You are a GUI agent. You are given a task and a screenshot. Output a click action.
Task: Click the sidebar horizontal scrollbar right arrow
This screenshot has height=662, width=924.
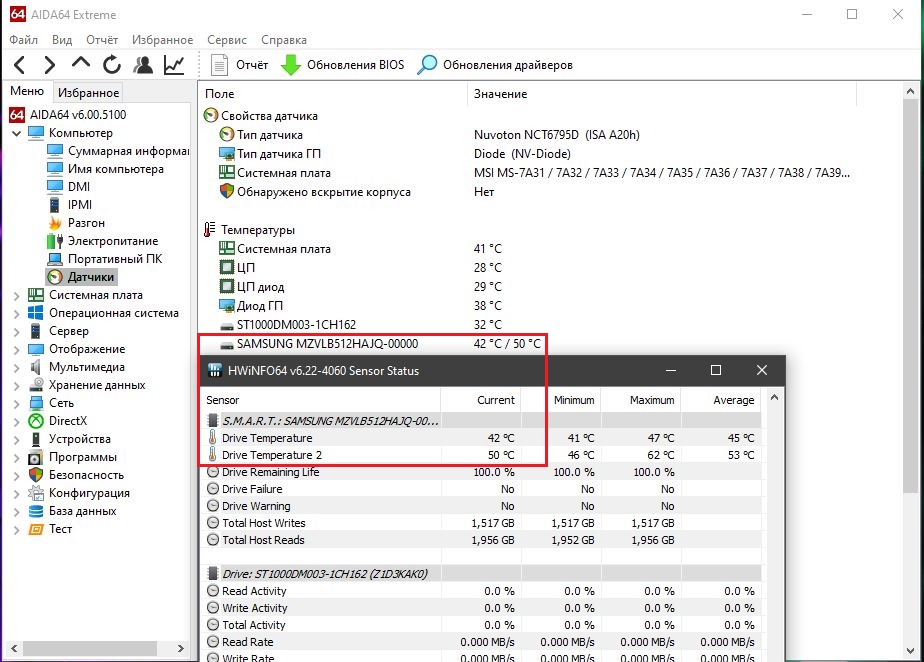click(180, 648)
